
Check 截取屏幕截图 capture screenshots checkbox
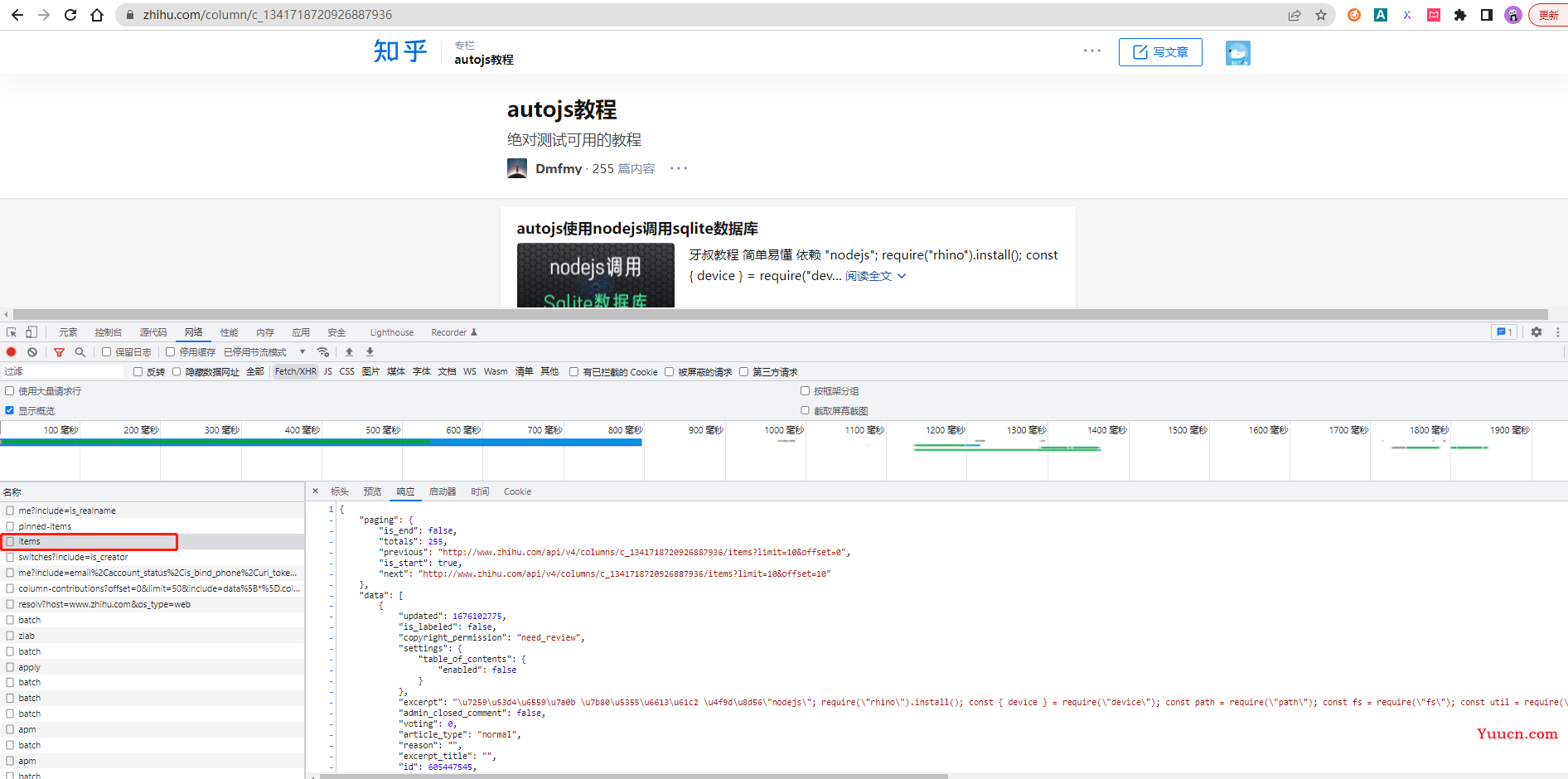805,411
